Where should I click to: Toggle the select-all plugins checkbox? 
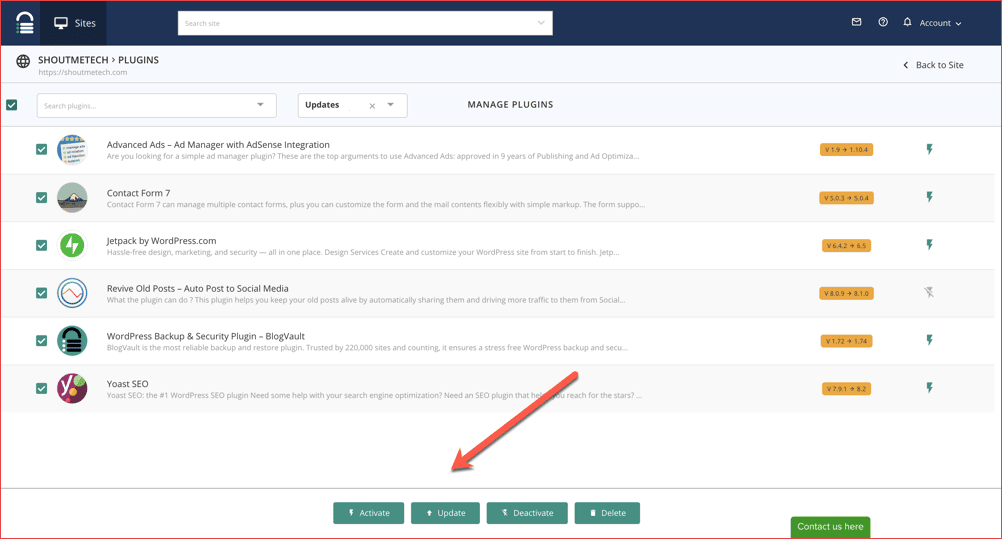12,105
